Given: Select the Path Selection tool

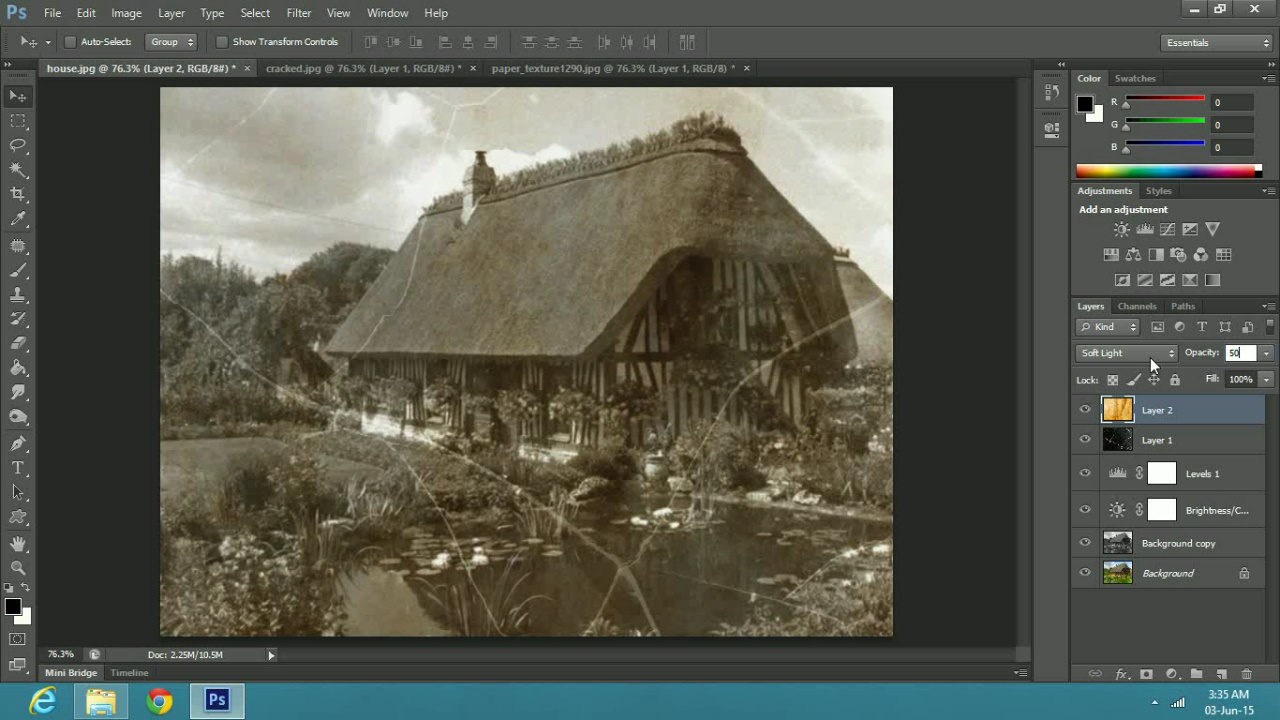Looking at the screenshot, I should click(18, 492).
